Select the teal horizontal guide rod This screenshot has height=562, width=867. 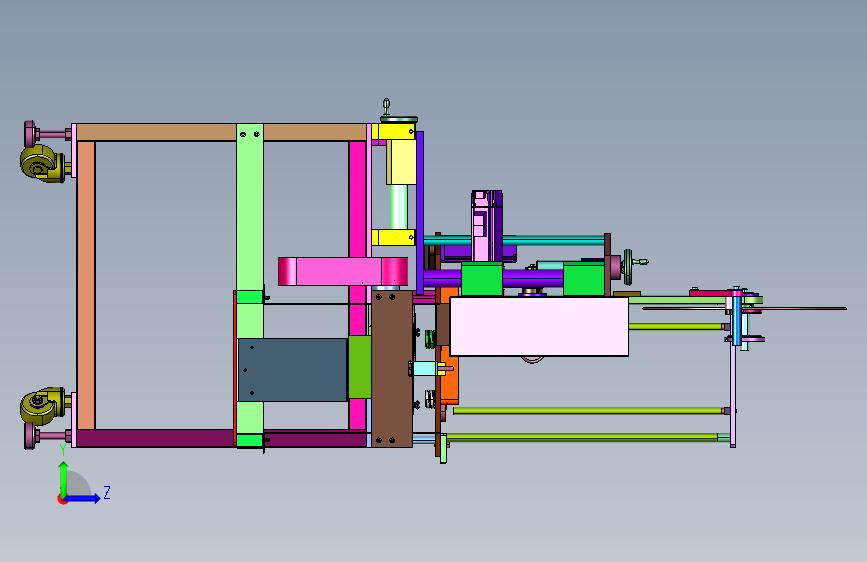(514, 240)
